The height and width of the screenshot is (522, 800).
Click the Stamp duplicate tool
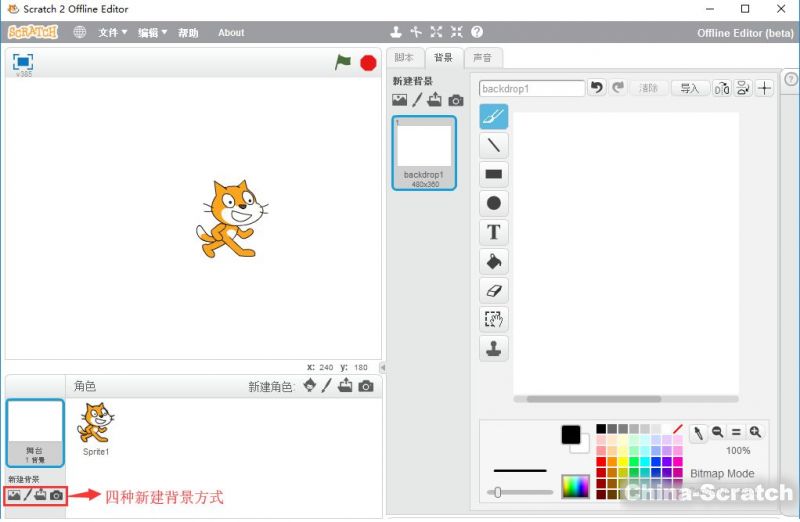coord(494,348)
